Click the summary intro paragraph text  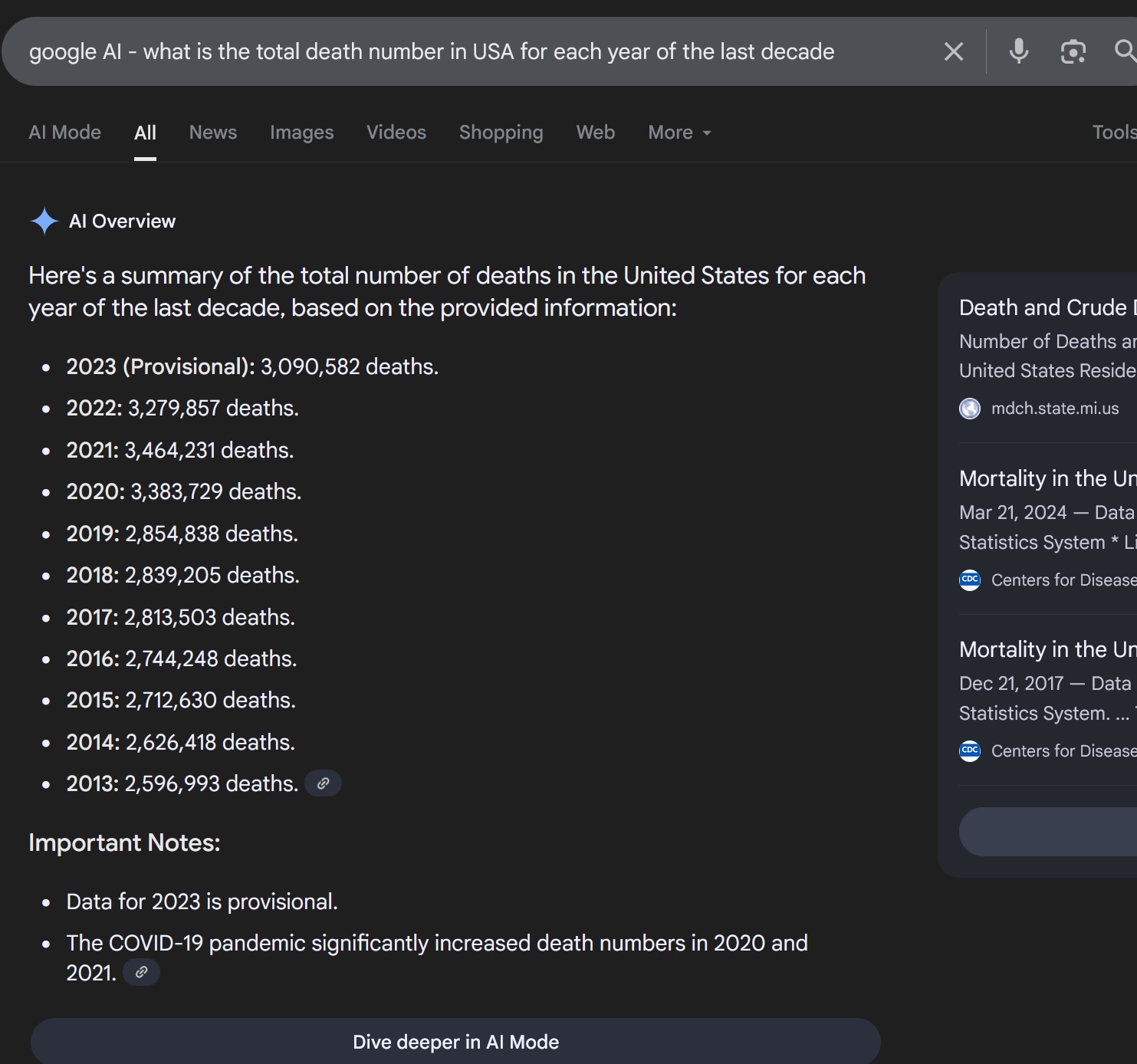[x=447, y=291]
